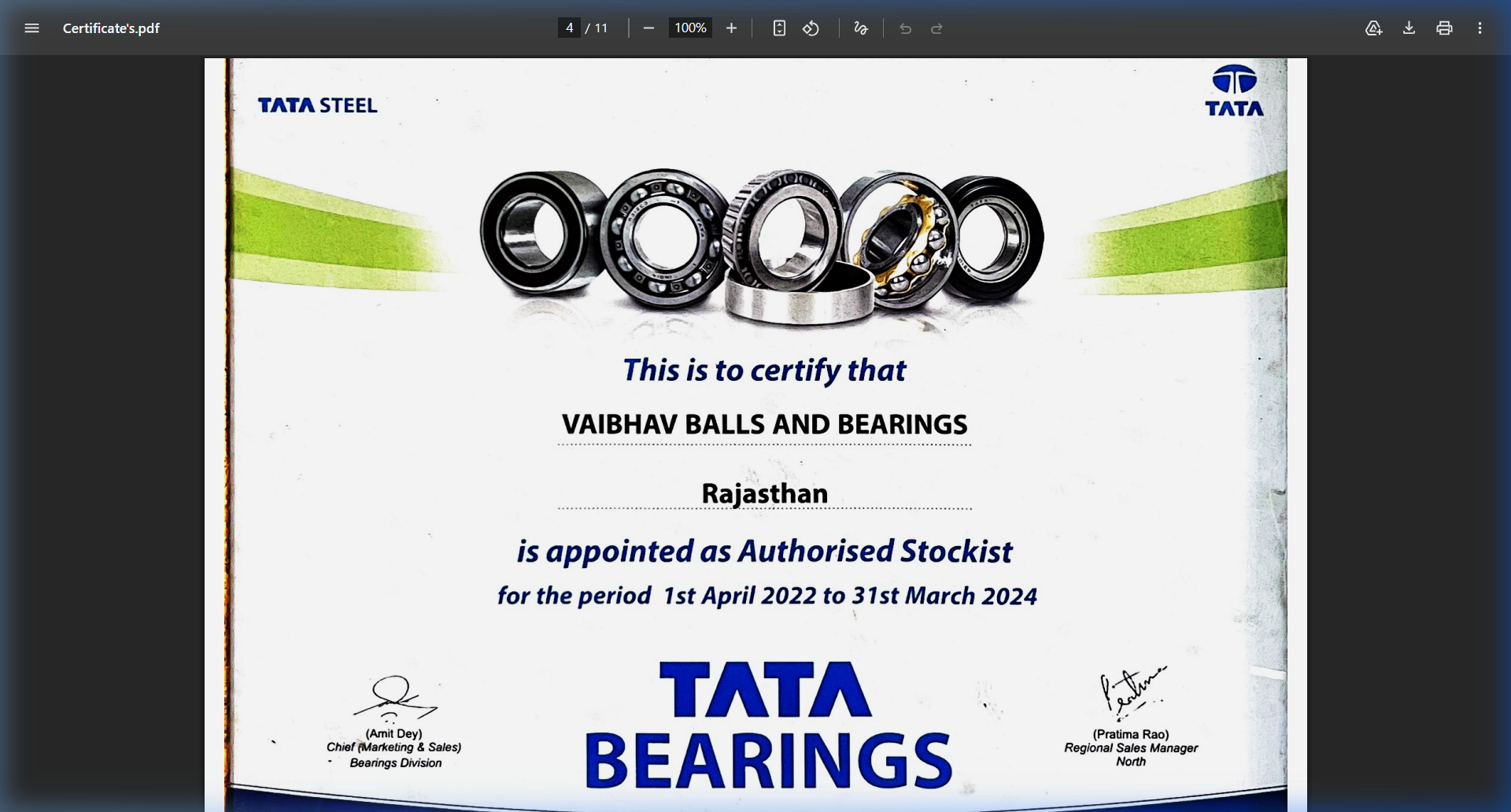Image resolution: width=1511 pixels, height=812 pixels.
Task: Undo the last annotation
Action: point(905,28)
